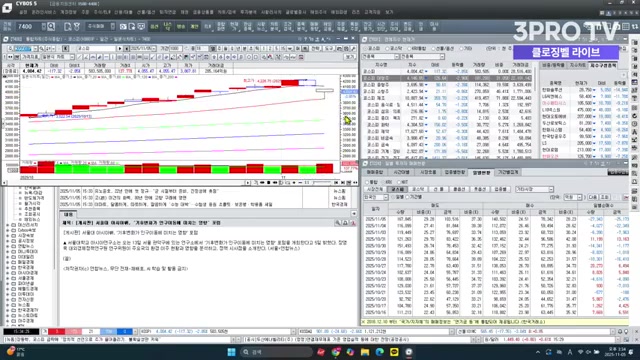Viewport: 640px width, 360px height.
Task: Select the 5-minute period button in the chart toolbar
Action: pyautogui.click(x=277, y=49)
